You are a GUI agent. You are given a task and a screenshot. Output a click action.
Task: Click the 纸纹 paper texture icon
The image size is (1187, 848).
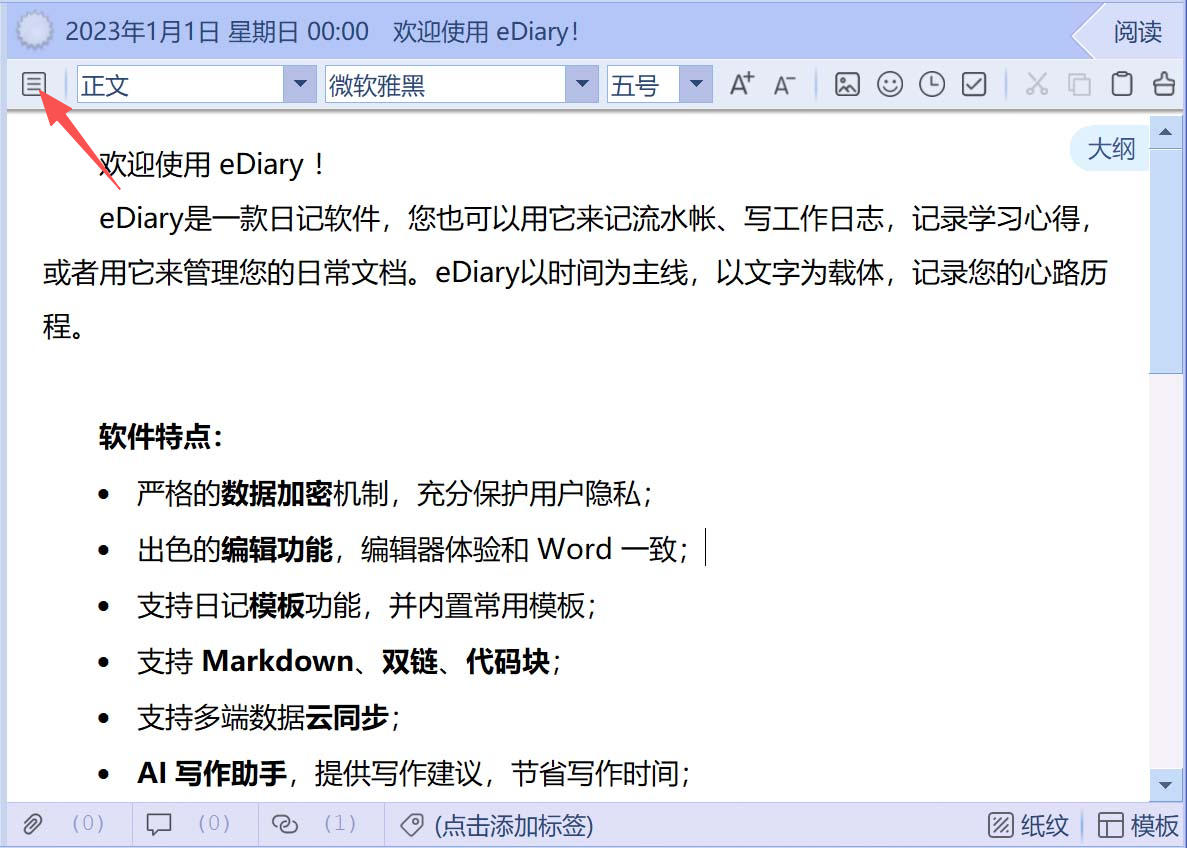[1001, 825]
